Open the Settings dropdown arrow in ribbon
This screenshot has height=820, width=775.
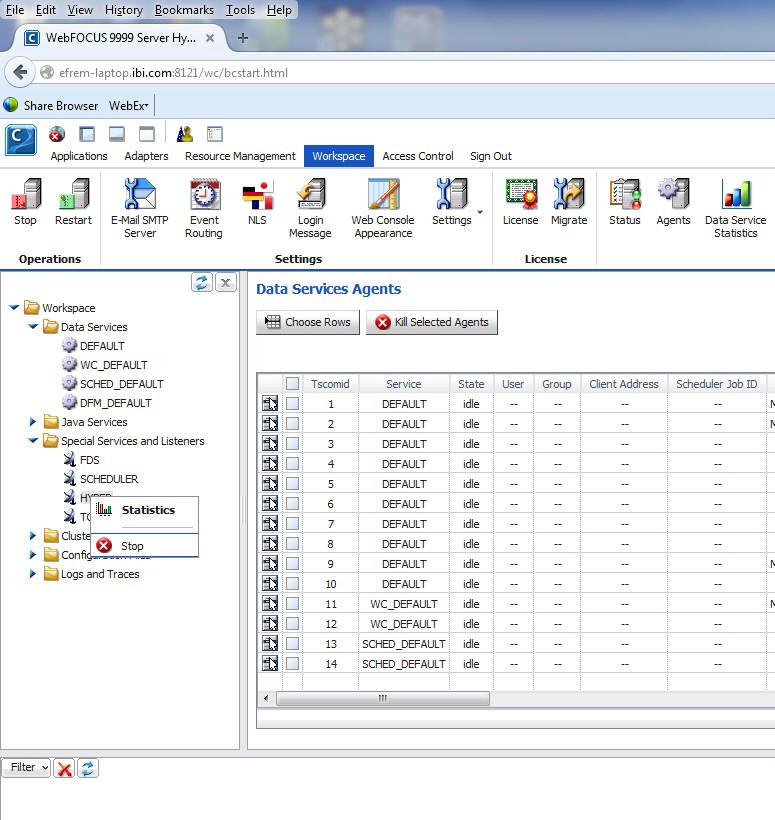[480, 212]
